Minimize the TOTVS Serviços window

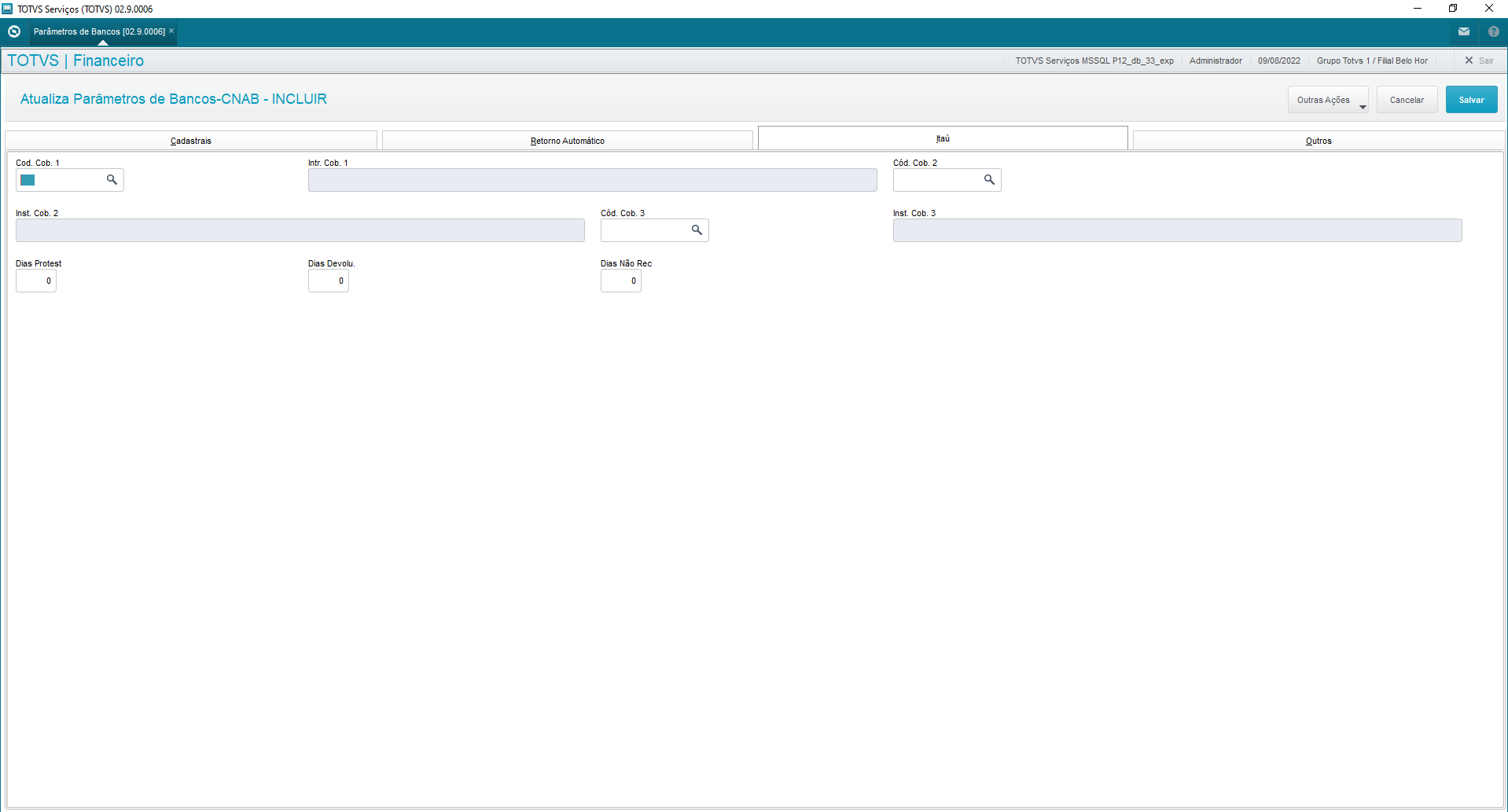(x=1418, y=9)
